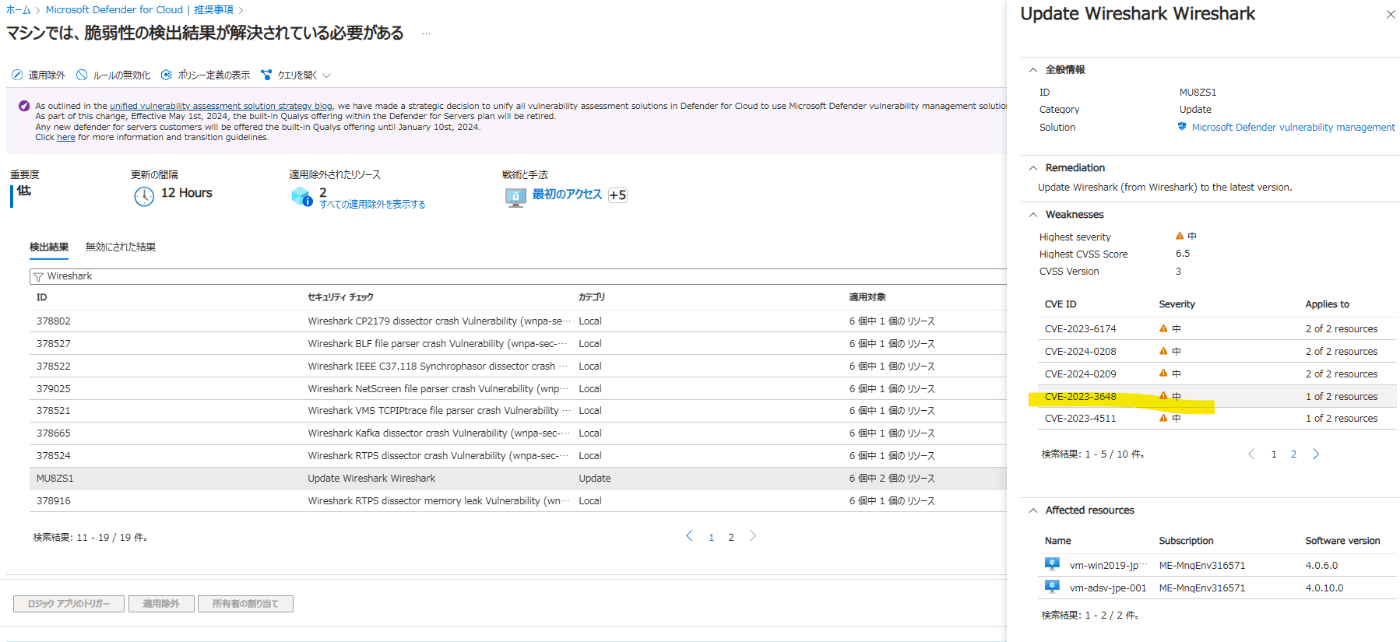Click the warning icon for CVE-2024-0208
The image size is (1400, 642).
click(1164, 351)
